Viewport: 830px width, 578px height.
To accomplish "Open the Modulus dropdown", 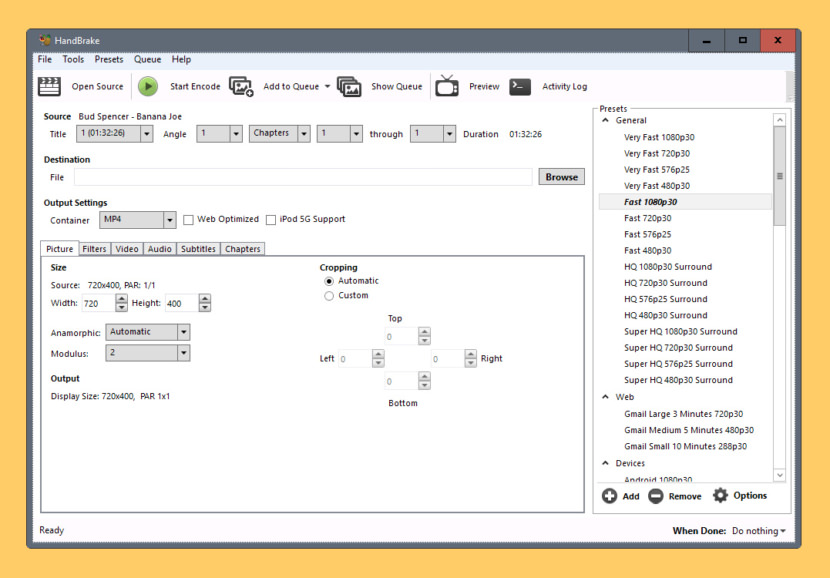I will point(148,353).
